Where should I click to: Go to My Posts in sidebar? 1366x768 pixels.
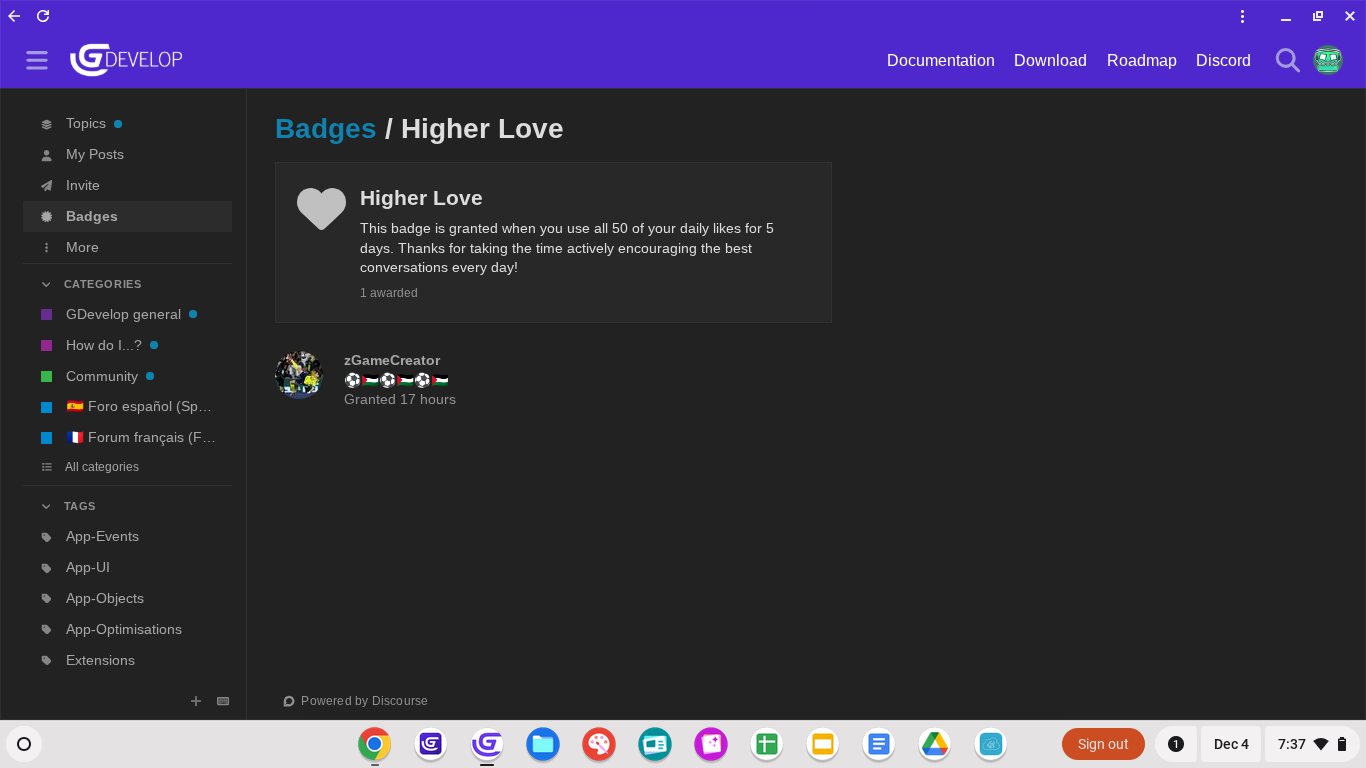click(95, 154)
